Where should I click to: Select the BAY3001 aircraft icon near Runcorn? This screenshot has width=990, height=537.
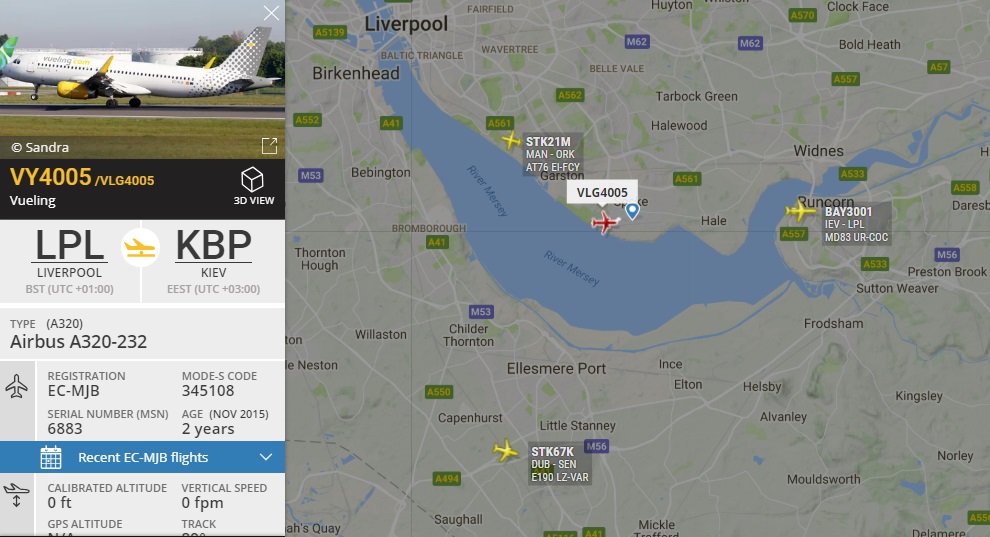tap(801, 210)
